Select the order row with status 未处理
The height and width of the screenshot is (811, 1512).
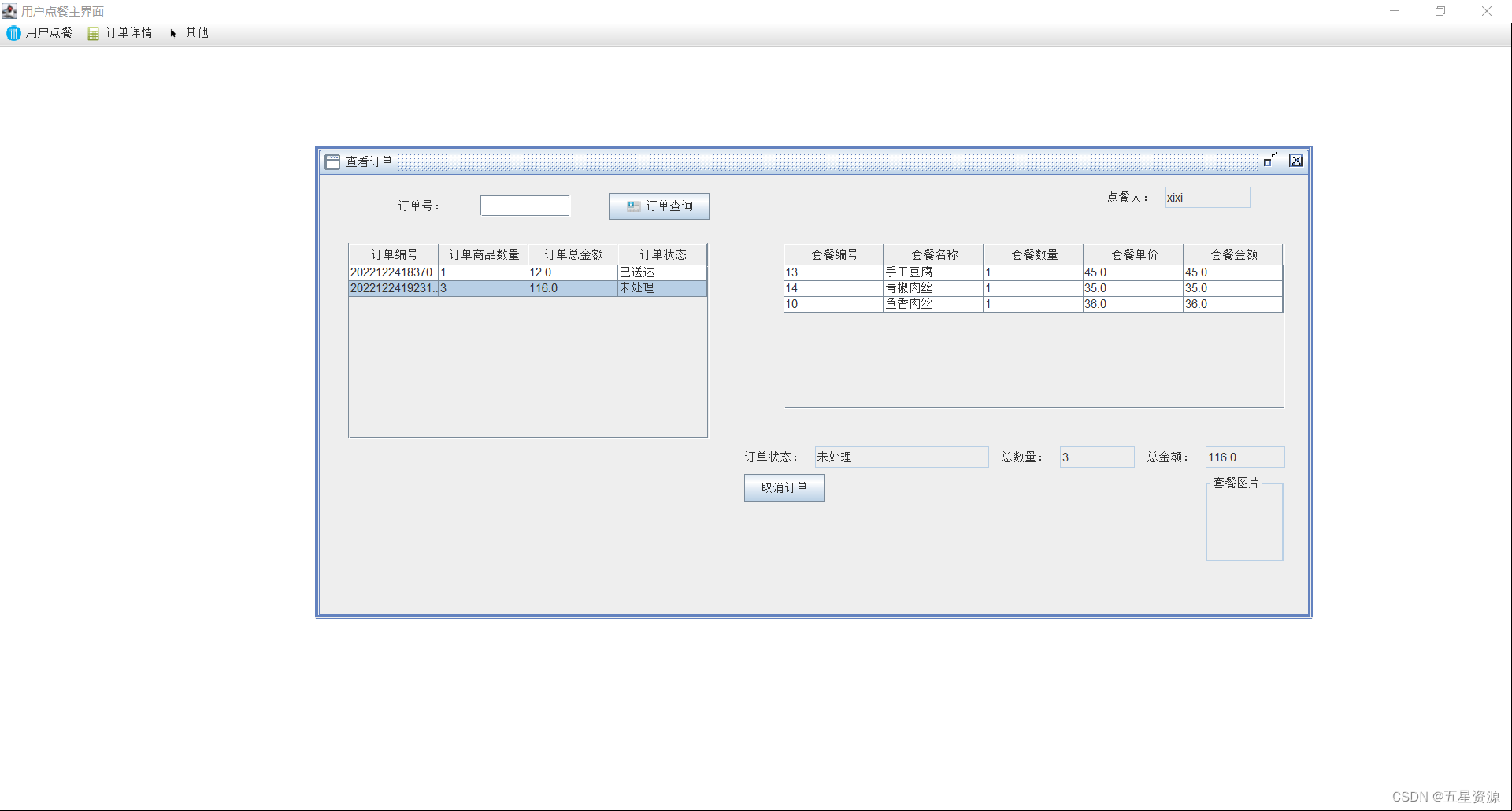(x=528, y=288)
